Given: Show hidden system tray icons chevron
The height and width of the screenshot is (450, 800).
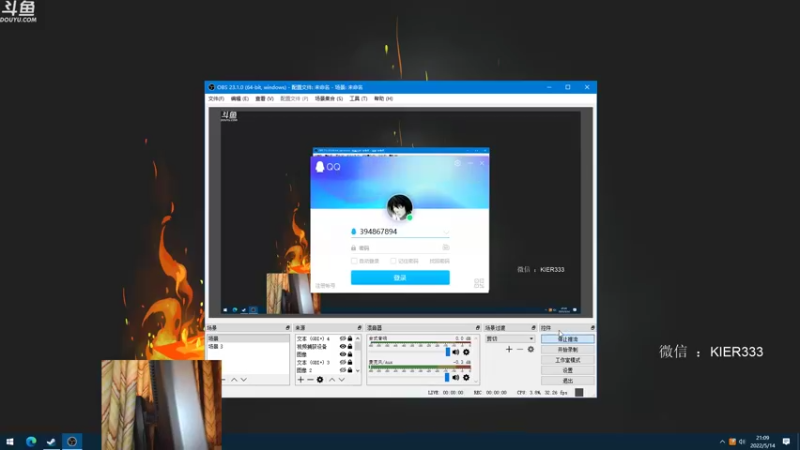Looking at the screenshot, I should 722,441.
